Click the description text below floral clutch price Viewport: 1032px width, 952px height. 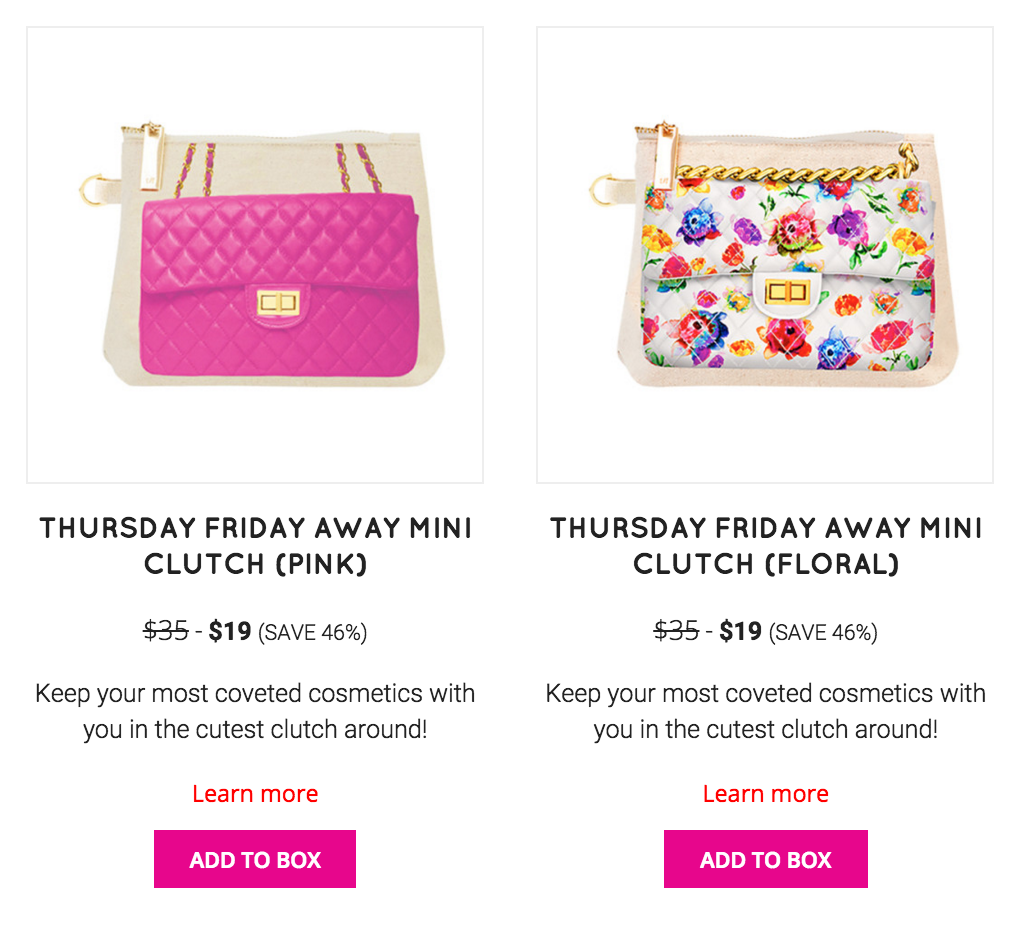[x=765, y=711]
